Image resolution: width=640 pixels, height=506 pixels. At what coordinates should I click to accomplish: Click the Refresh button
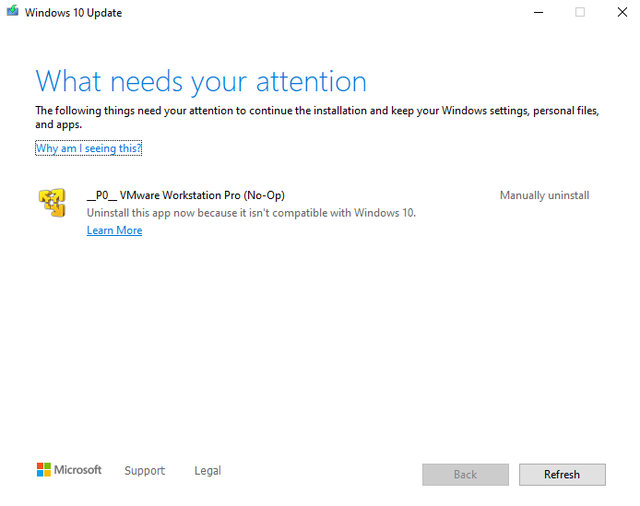click(562, 475)
